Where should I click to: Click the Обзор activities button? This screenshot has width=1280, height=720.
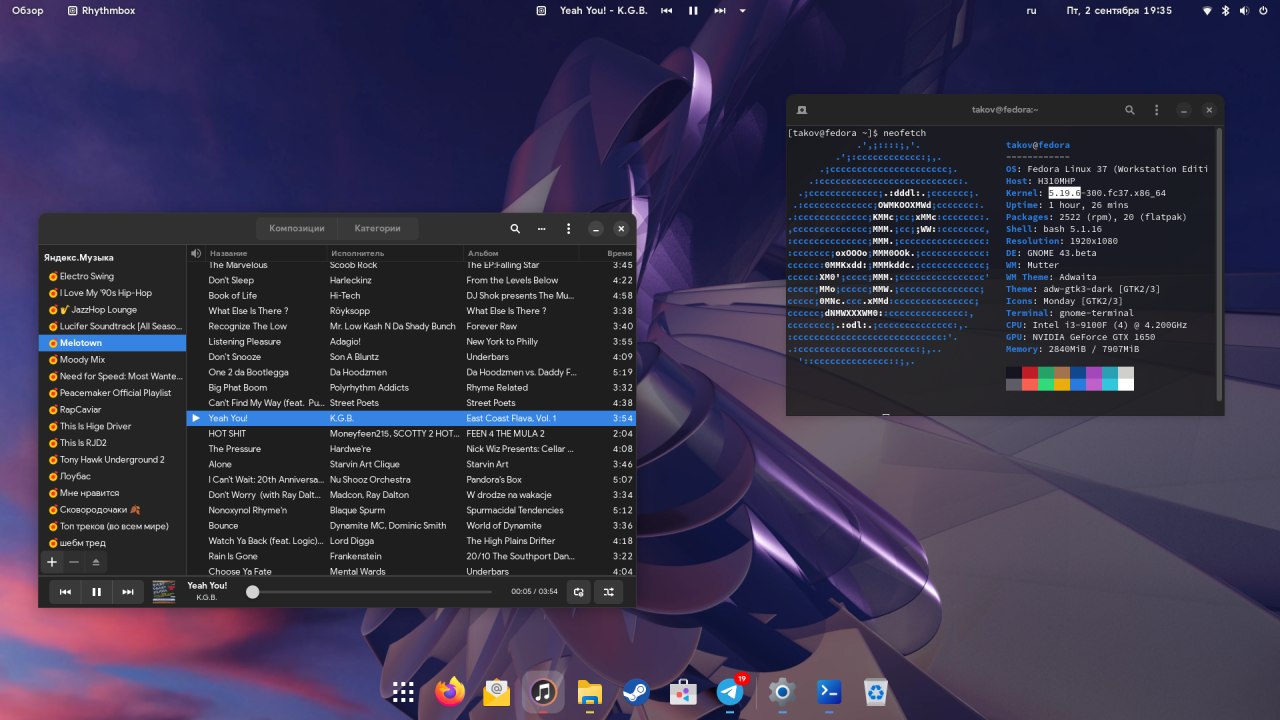(x=27, y=10)
